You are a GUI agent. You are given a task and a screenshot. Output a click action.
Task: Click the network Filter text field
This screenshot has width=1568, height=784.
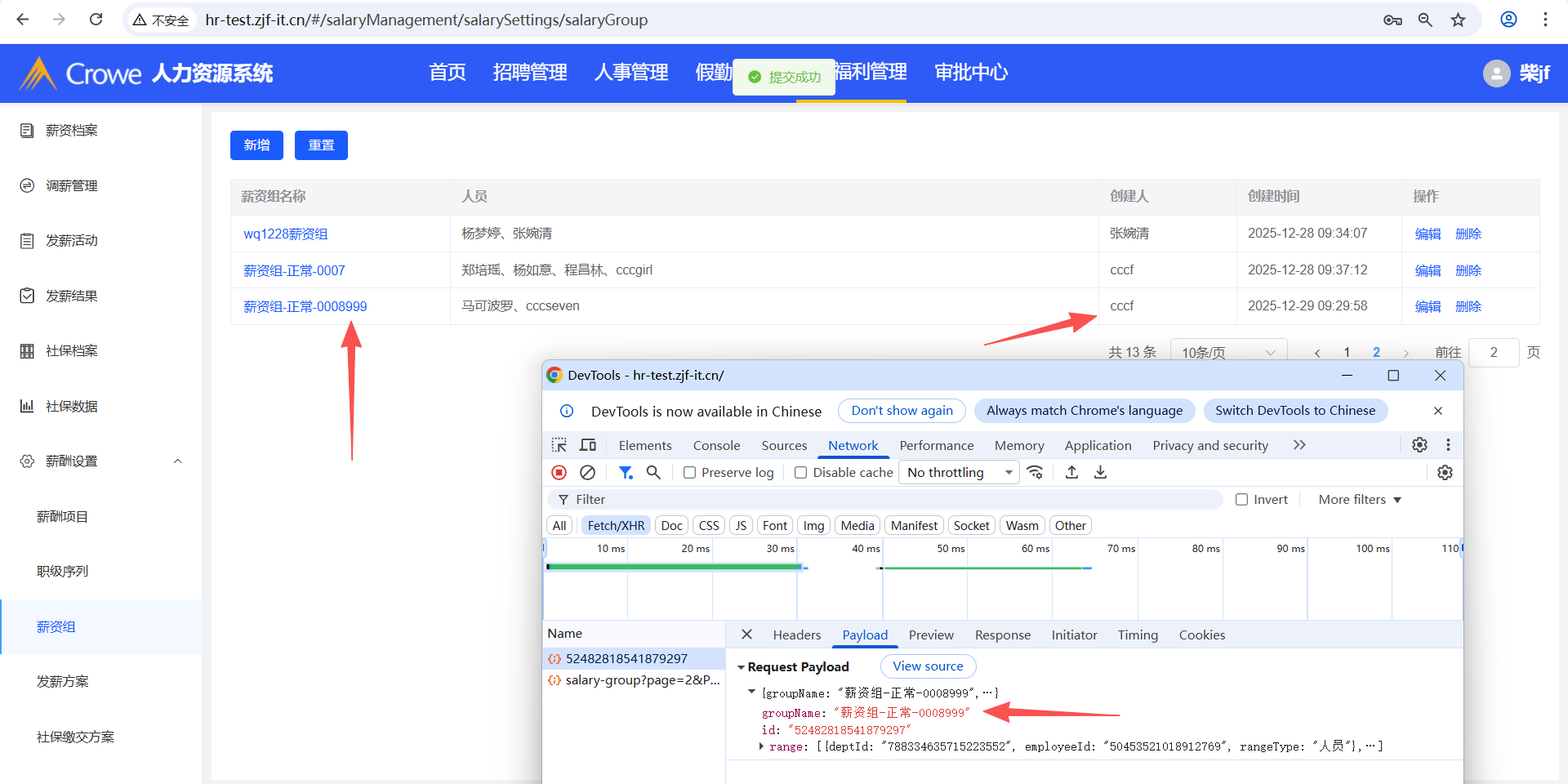pyautogui.click(x=890, y=500)
